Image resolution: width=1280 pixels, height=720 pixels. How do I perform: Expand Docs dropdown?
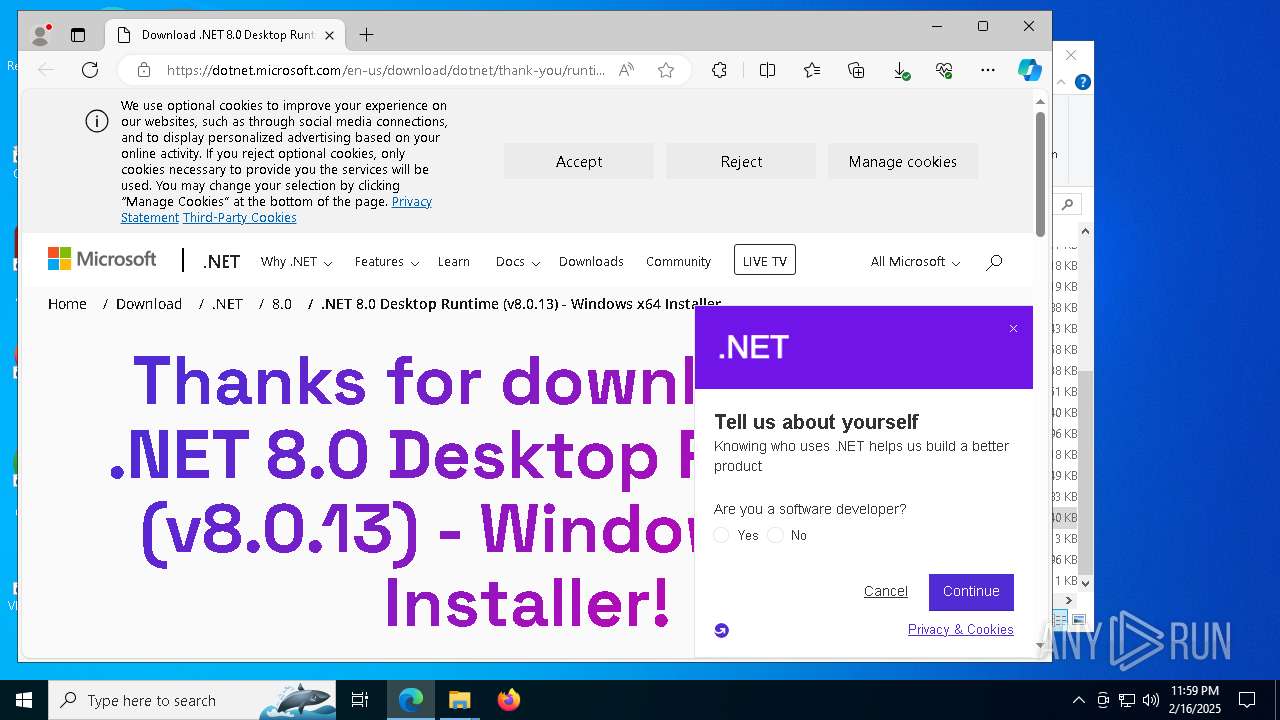[x=517, y=262]
